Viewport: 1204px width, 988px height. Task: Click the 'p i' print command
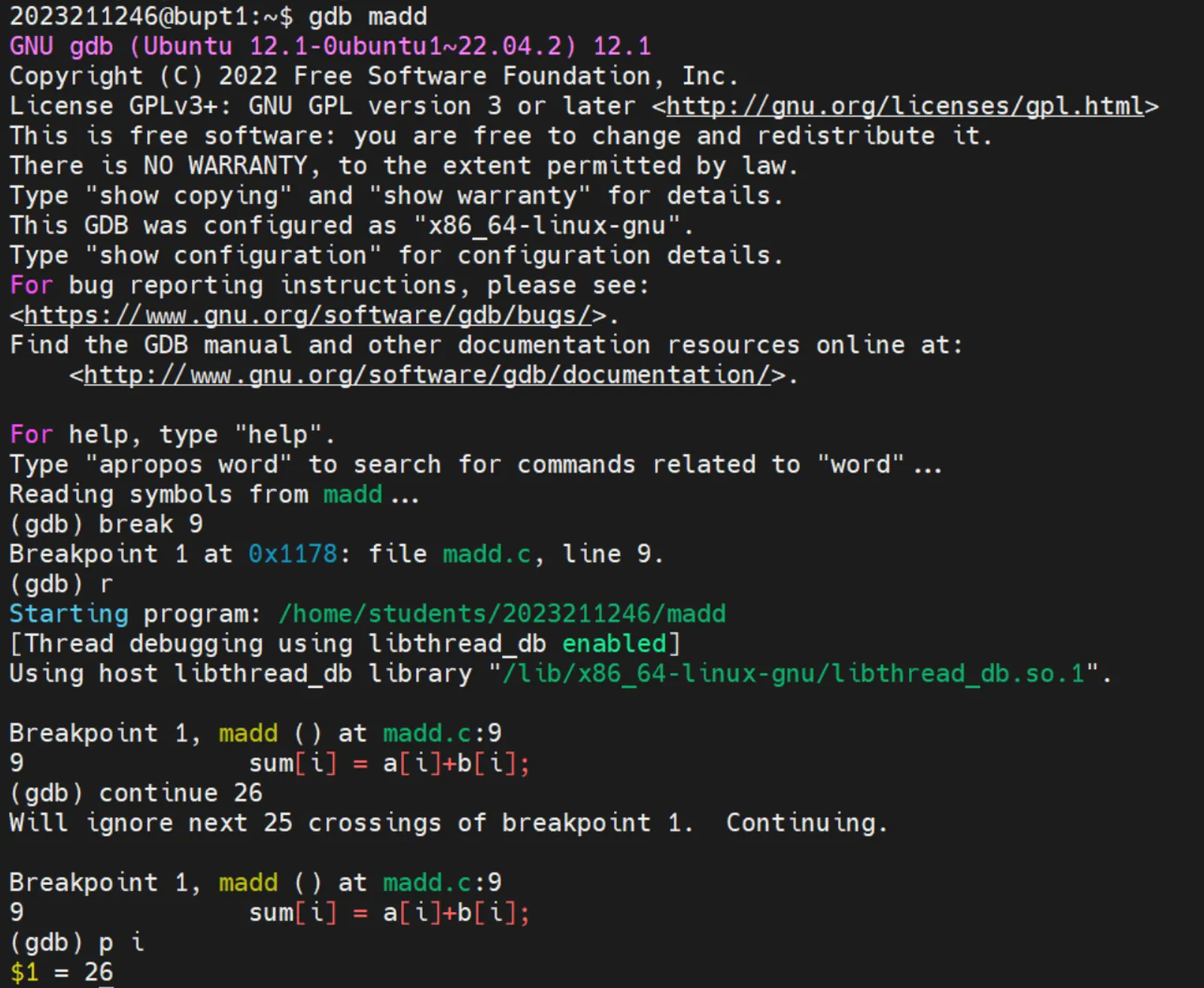tap(120, 942)
